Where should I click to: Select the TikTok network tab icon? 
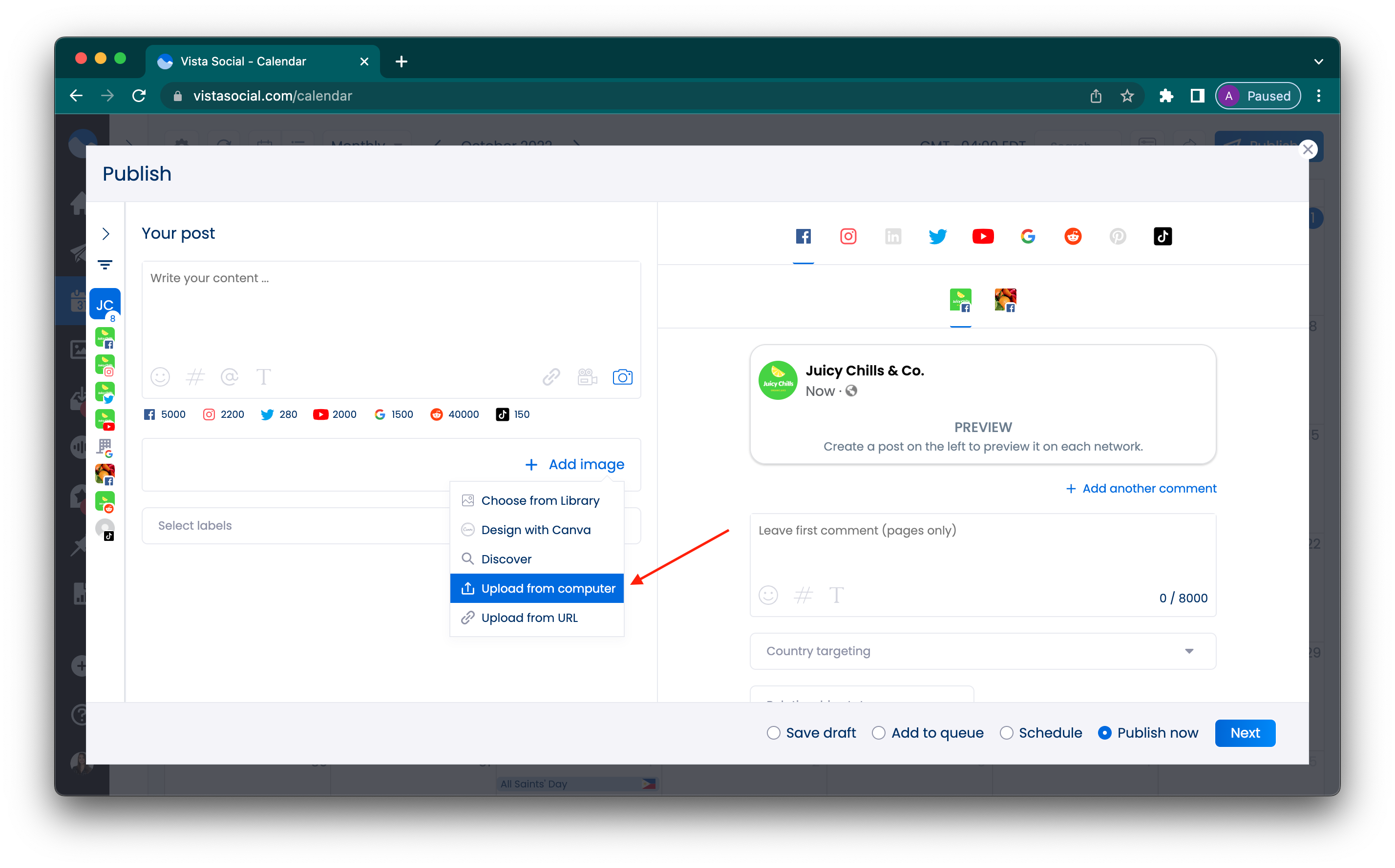1162,236
